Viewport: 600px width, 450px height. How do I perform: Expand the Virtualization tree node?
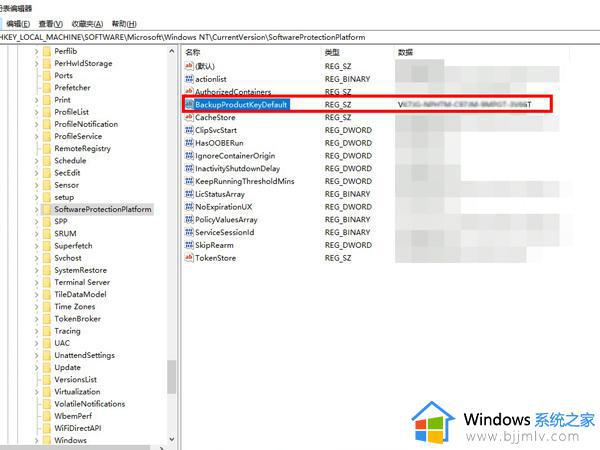pos(36,392)
